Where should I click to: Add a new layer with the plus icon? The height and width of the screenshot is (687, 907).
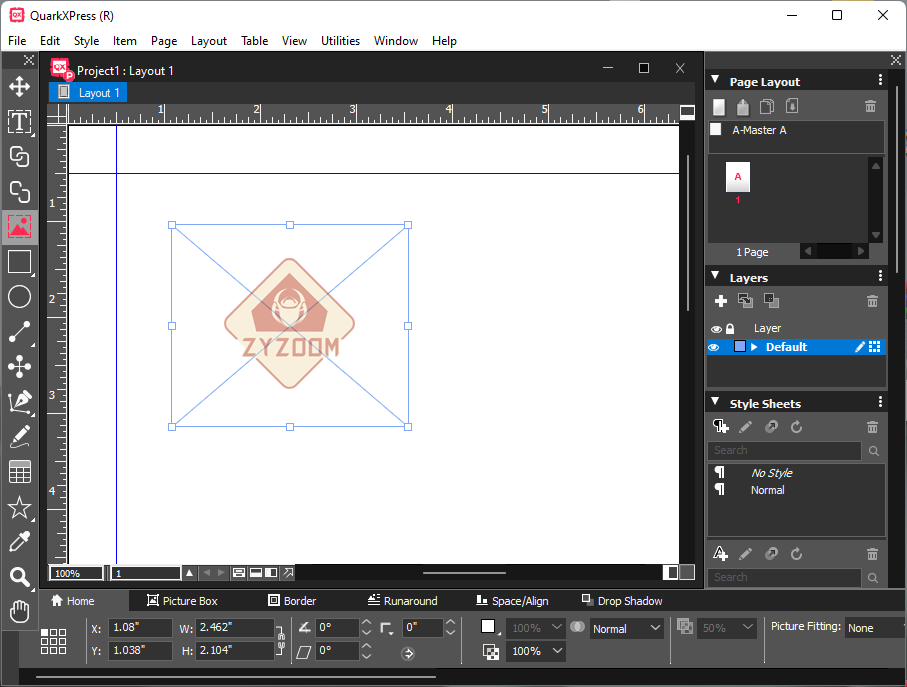(x=721, y=301)
